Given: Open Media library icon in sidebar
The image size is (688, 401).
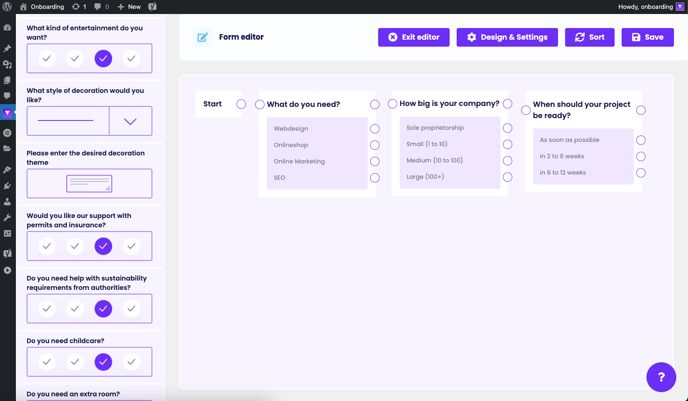Looking at the screenshot, I should click(7, 64).
